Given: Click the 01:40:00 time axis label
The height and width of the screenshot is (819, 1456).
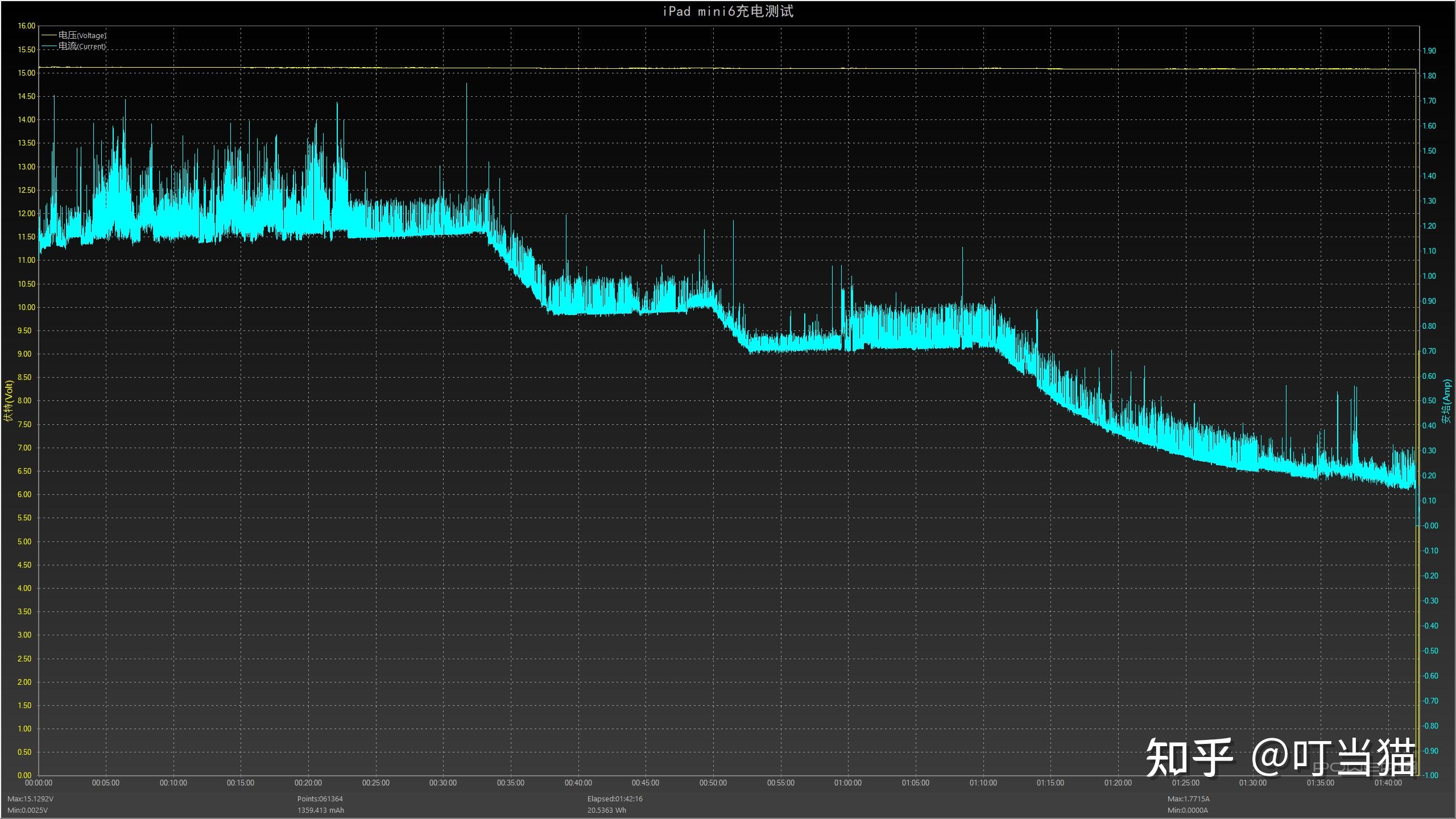Looking at the screenshot, I should pyautogui.click(x=1388, y=783).
